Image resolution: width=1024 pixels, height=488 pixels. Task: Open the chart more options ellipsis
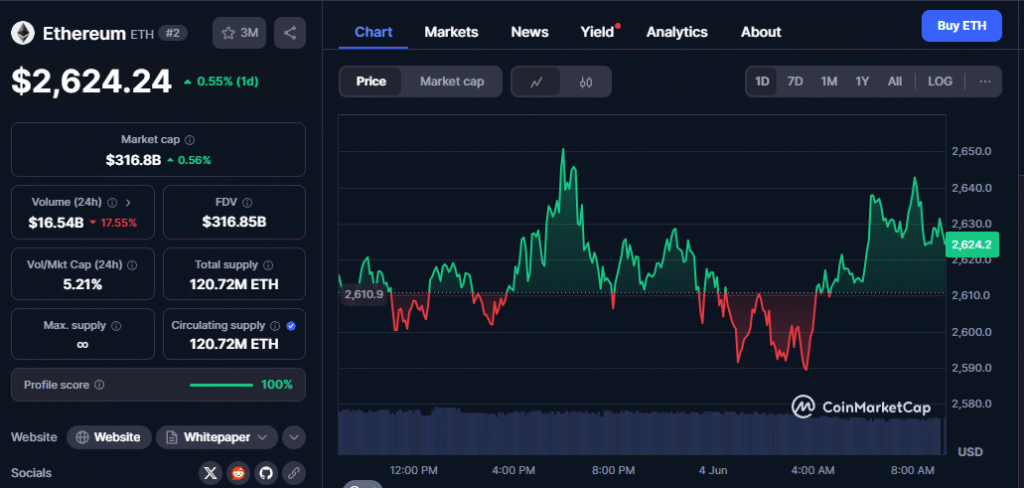click(x=985, y=82)
